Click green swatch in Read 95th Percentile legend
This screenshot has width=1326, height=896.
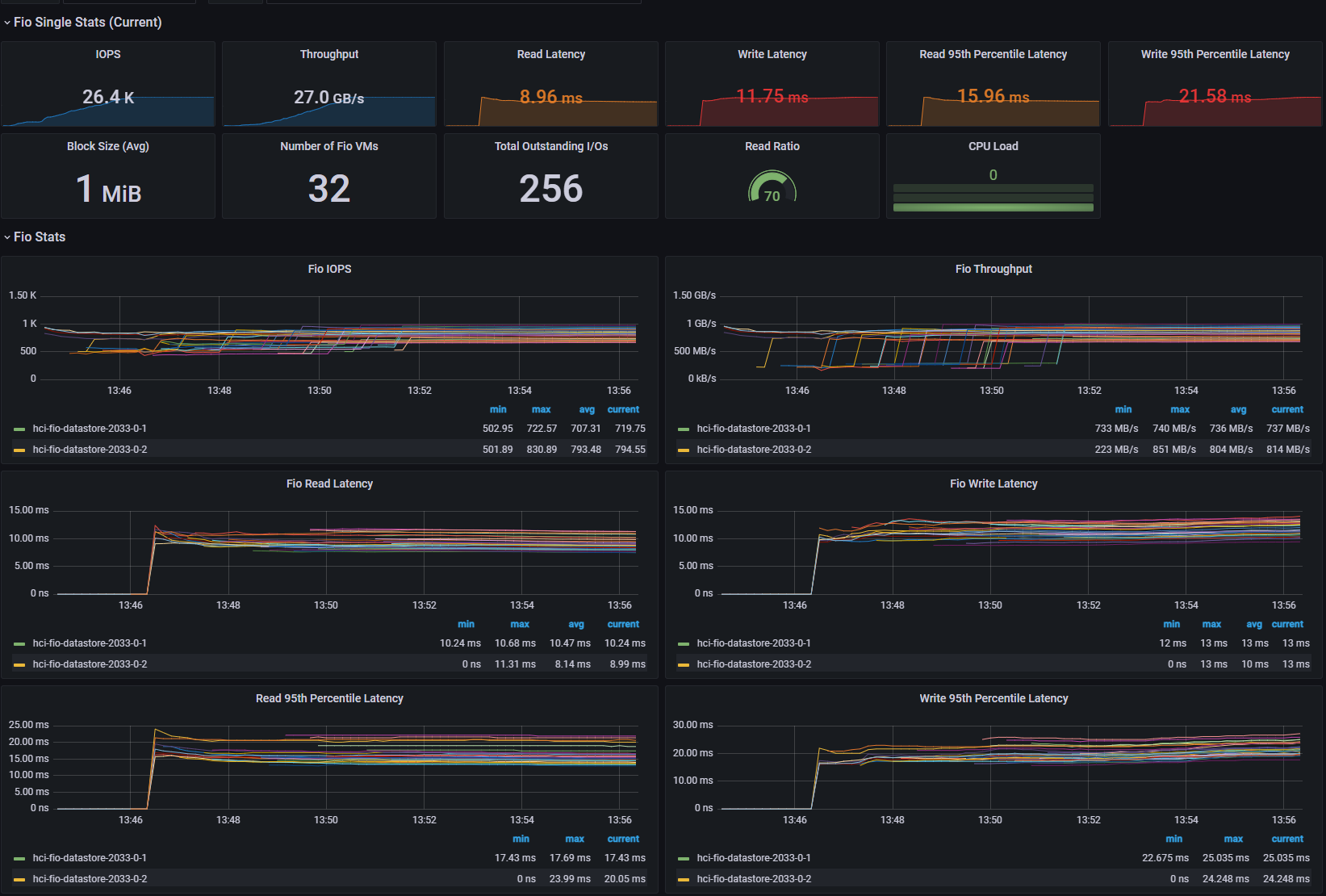[x=19, y=859]
